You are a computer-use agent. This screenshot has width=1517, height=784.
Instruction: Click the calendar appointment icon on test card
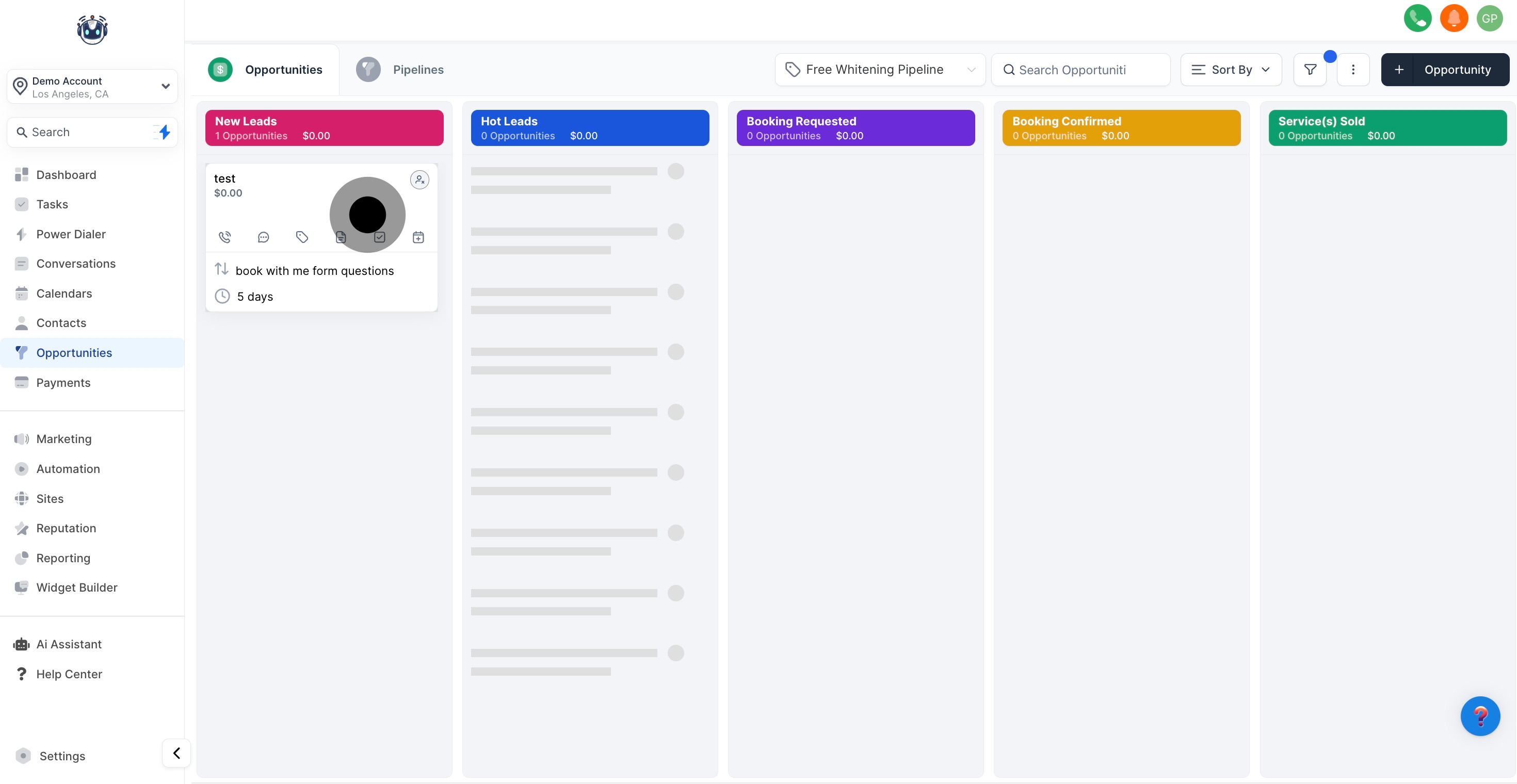tap(418, 237)
